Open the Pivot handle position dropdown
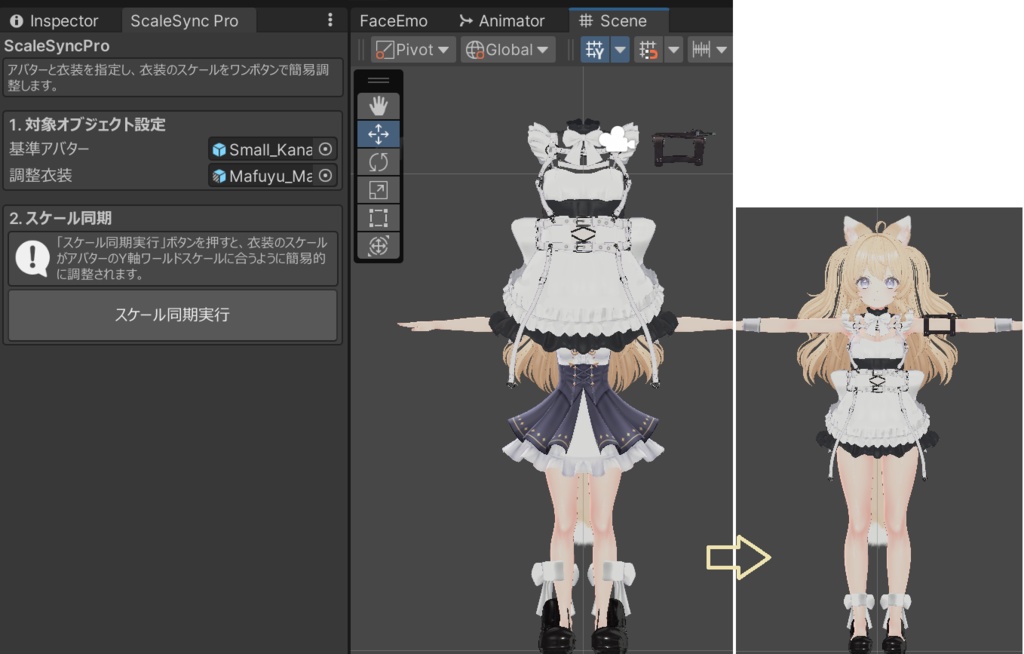 point(413,50)
